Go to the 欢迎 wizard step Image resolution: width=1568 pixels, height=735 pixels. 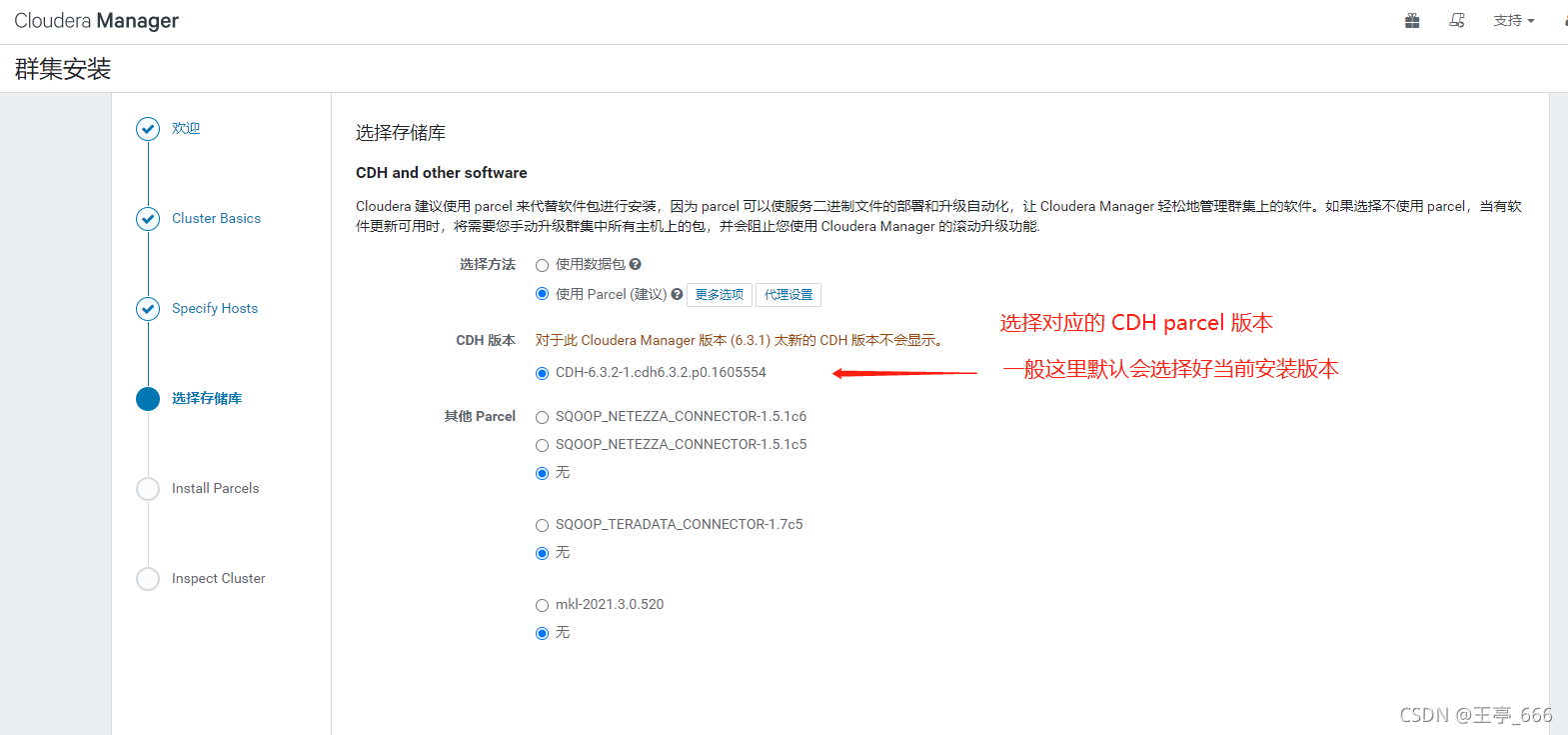pyautogui.click(x=186, y=128)
